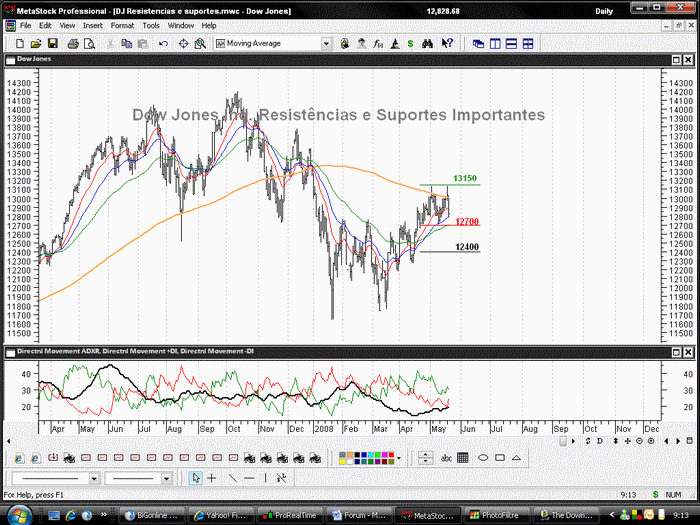Click the 12400 support label
Image resolution: width=700 pixels, height=525 pixels.
tap(467, 247)
